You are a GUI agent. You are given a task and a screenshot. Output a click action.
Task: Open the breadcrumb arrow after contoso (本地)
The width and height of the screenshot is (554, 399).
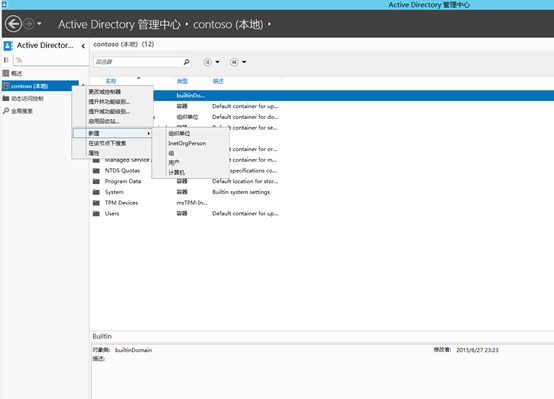point(269,24)
